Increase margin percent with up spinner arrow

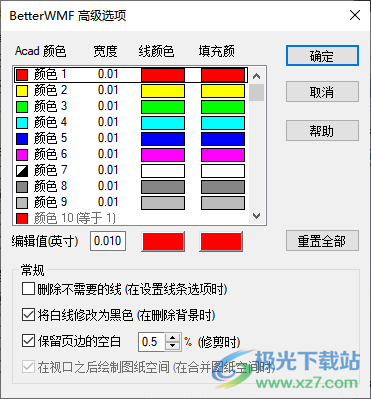pyautogui.click(x=173, y=337)
